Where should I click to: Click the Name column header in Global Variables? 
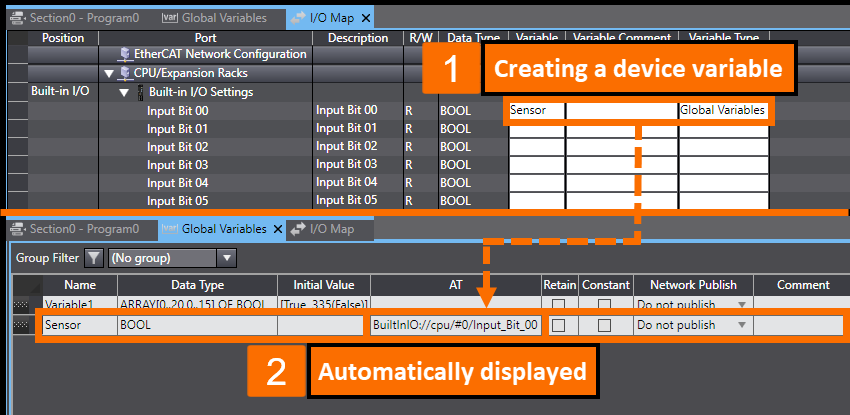pyautogui.click(x=80, y=285)
